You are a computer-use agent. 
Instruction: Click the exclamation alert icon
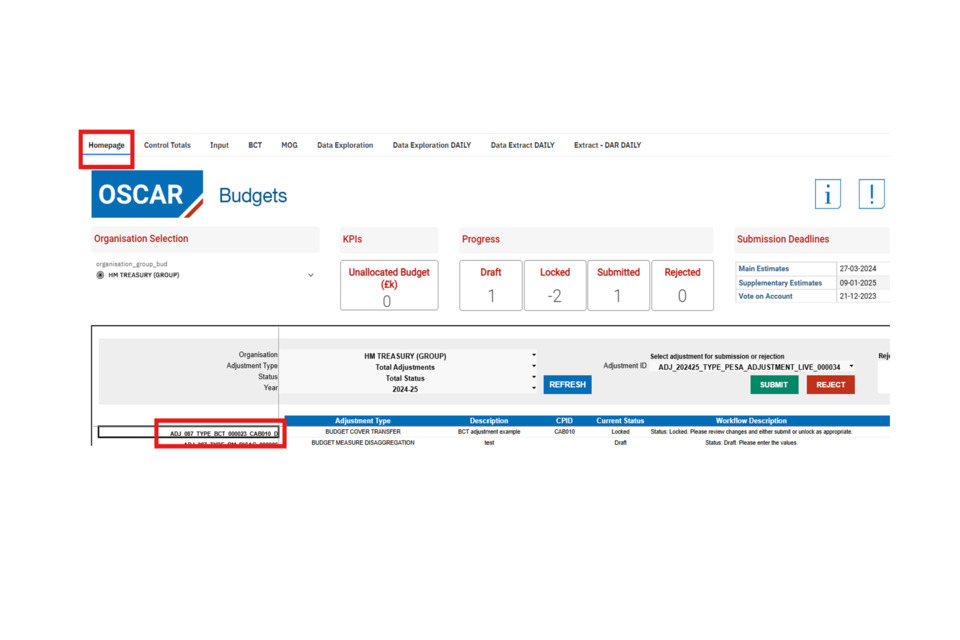[x=871, y=194]
